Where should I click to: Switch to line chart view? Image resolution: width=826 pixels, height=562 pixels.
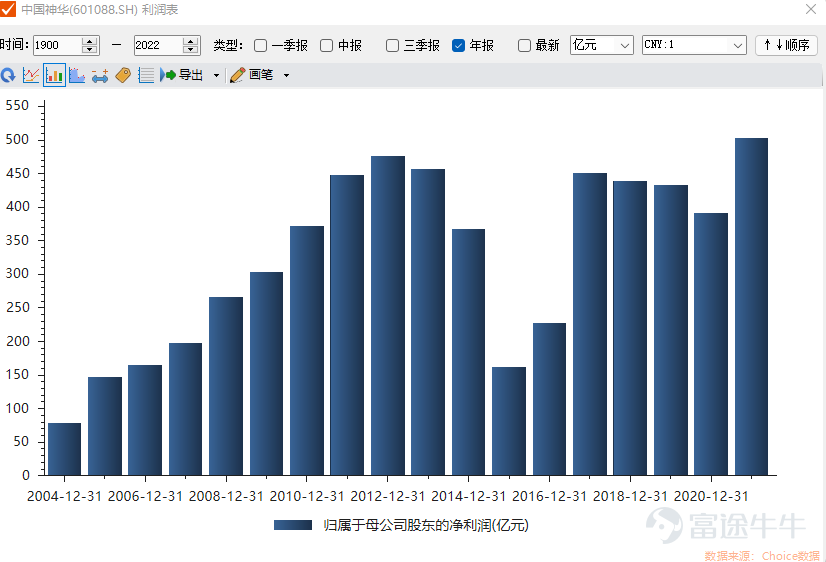pyautogui.click(x=31, y=75)
